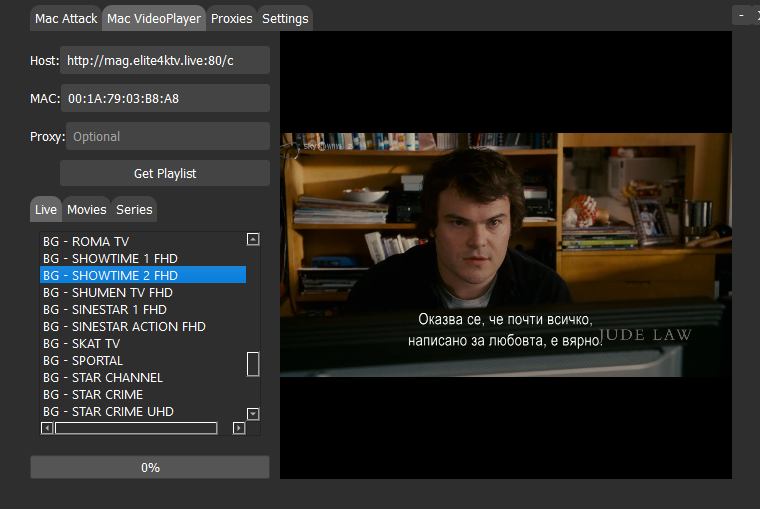Screen dimensions: 760x509
Task: Choose BG - SHUMEN TV FHD
Action: point(143,292)
